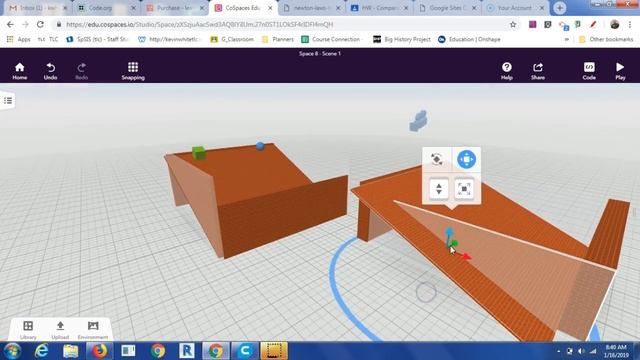Screen dimensions: 640x360
Task: Open the Upload panel
Action: coord(60,329)
